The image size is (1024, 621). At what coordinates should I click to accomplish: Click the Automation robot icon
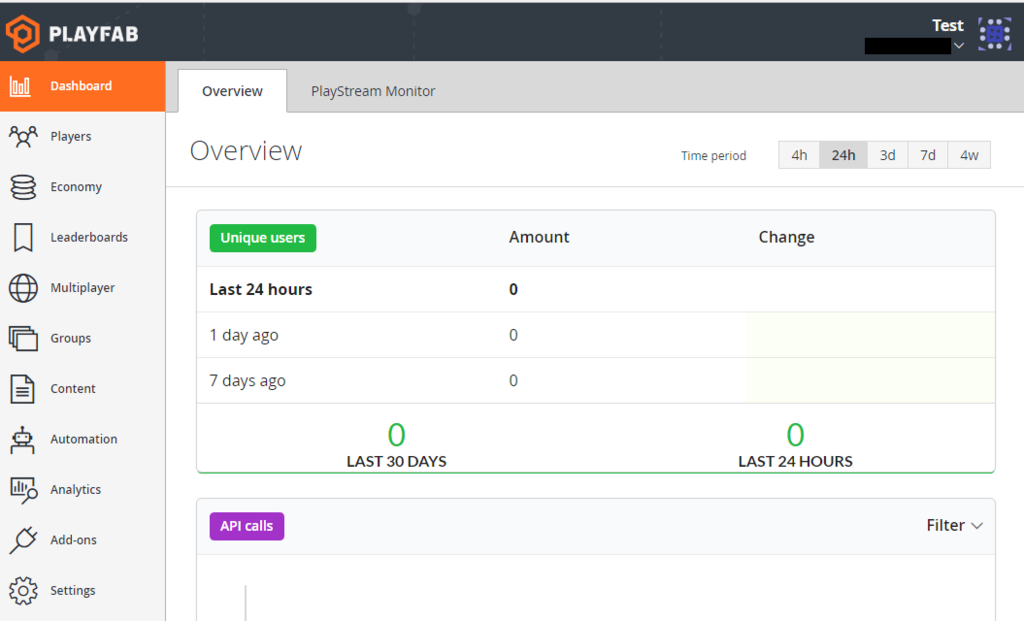click(x=23, y=439)
